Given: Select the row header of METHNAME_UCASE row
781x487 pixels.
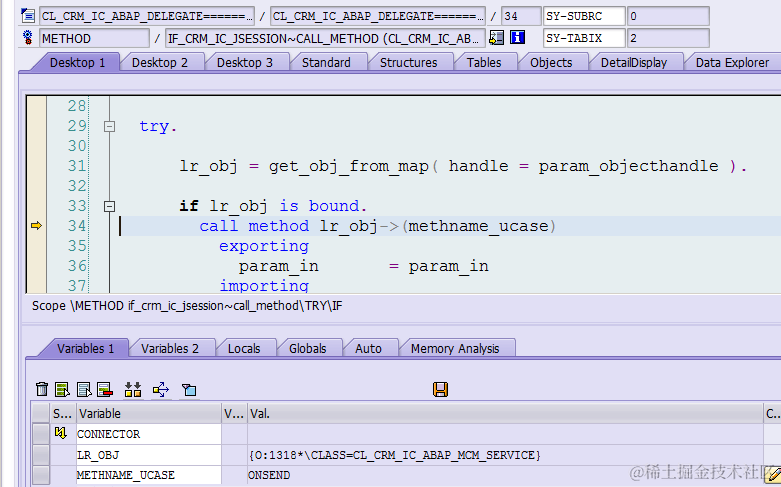Looking at the screenshot, I should (41, 475).
